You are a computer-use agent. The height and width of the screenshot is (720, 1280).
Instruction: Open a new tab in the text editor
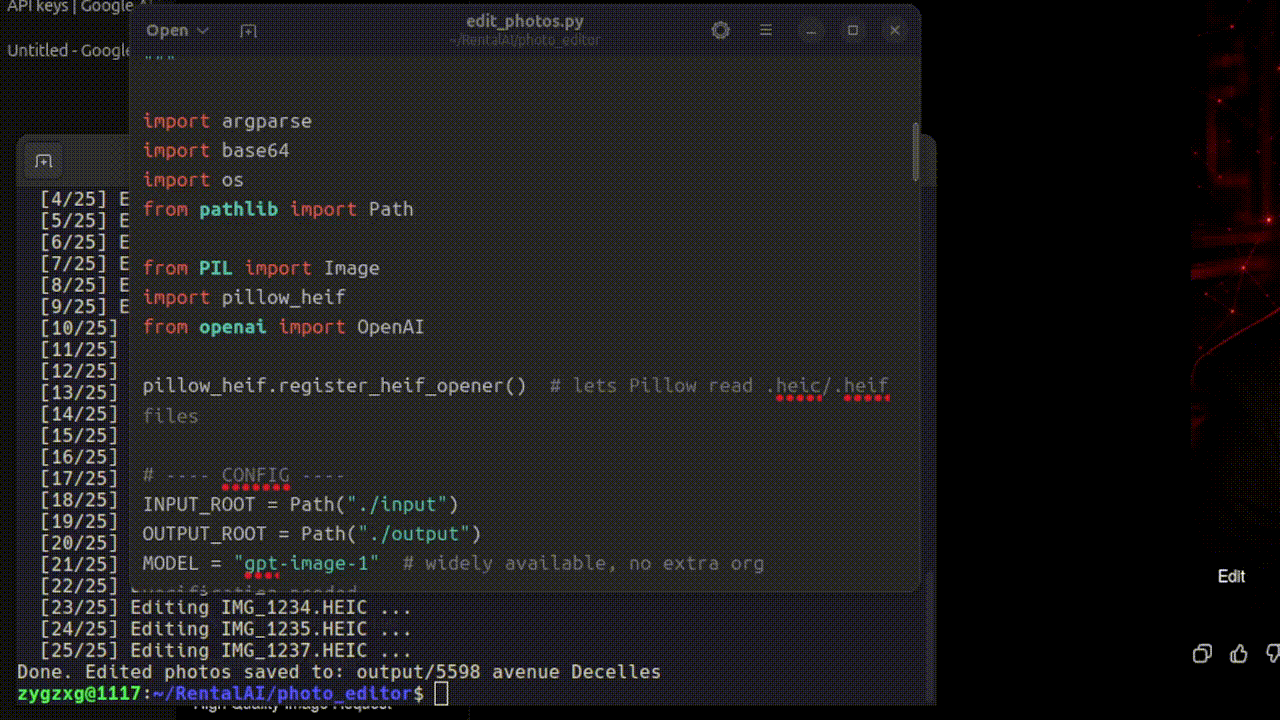248,31
